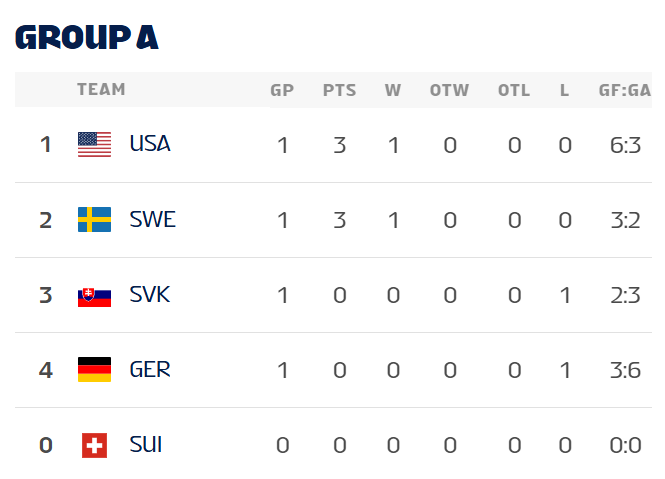Open the USA team link
Image resolution: width=665 pixels, height=479 pixels.
pos(150,144)
